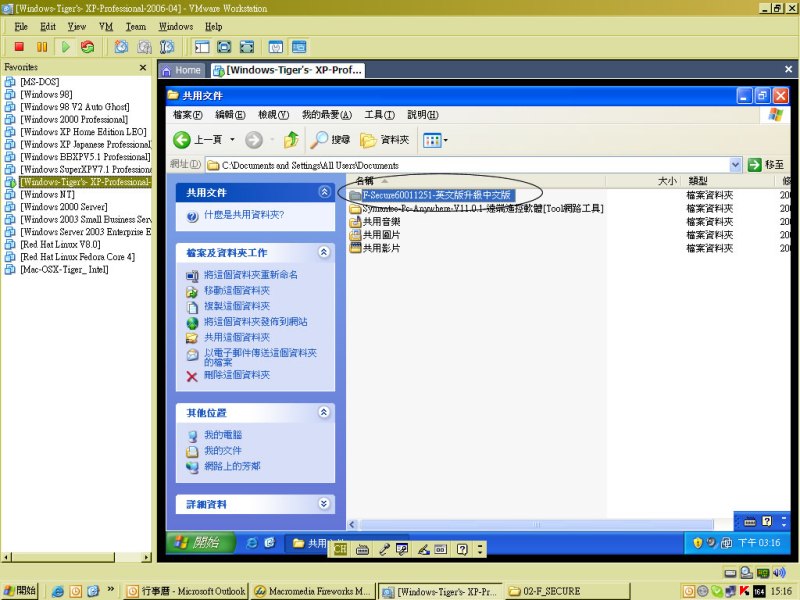
Task: Select [Windows 2000 Professional] in Favorites
Action: pyautogui.click(x=74, y=119)
